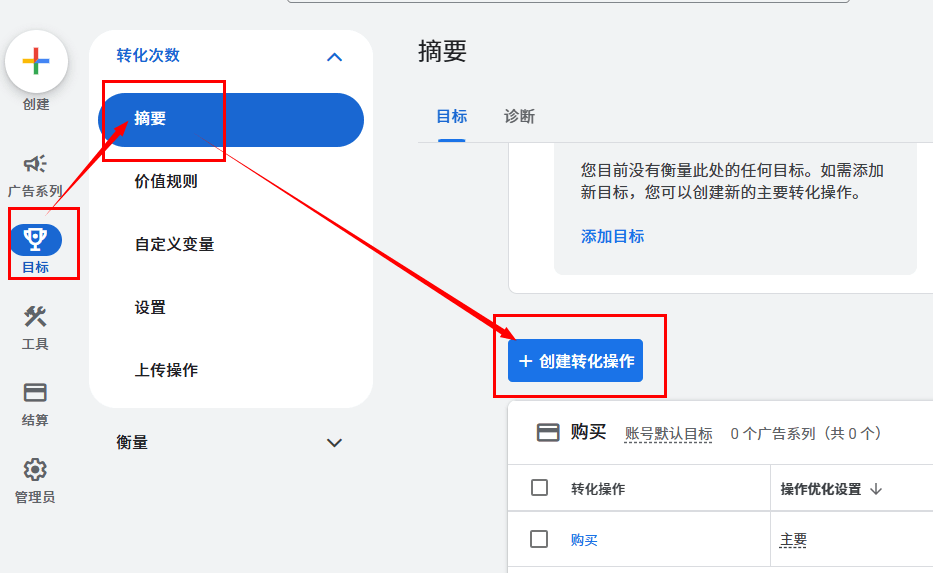933x573 pixels.
Task: Click the card icon beside 购买 heading
Action: pos(548,433)
